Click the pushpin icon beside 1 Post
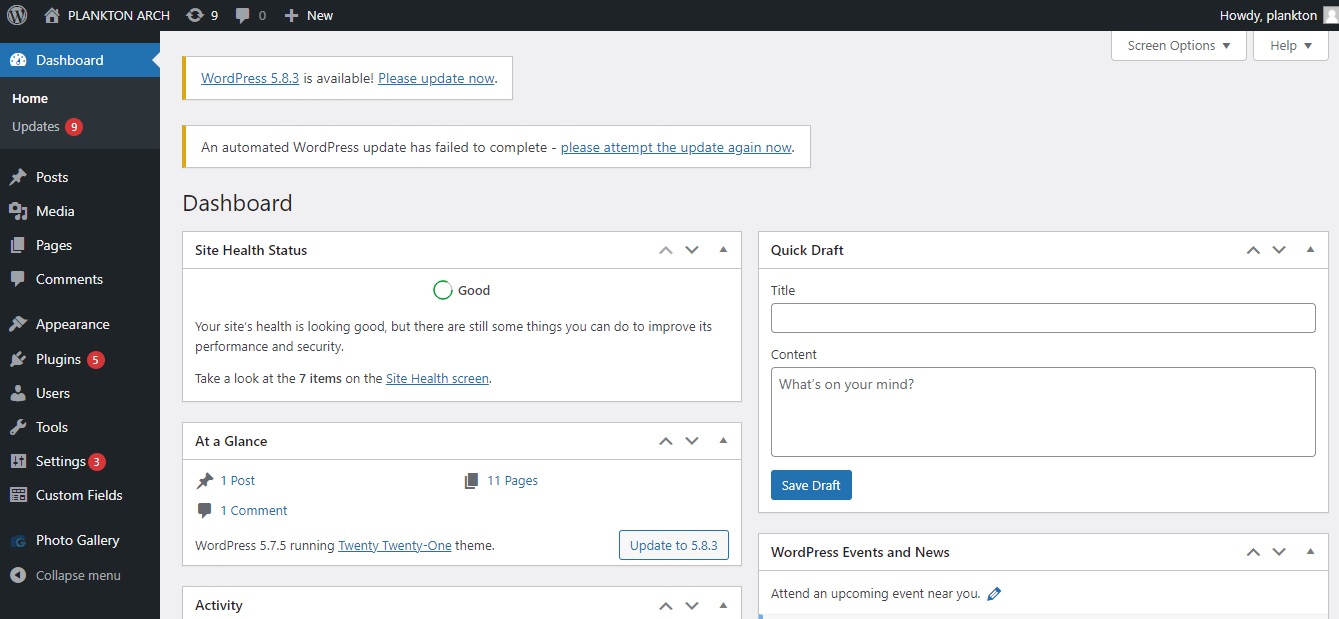Screen dimensions: 1339x619 pos(205,480)
